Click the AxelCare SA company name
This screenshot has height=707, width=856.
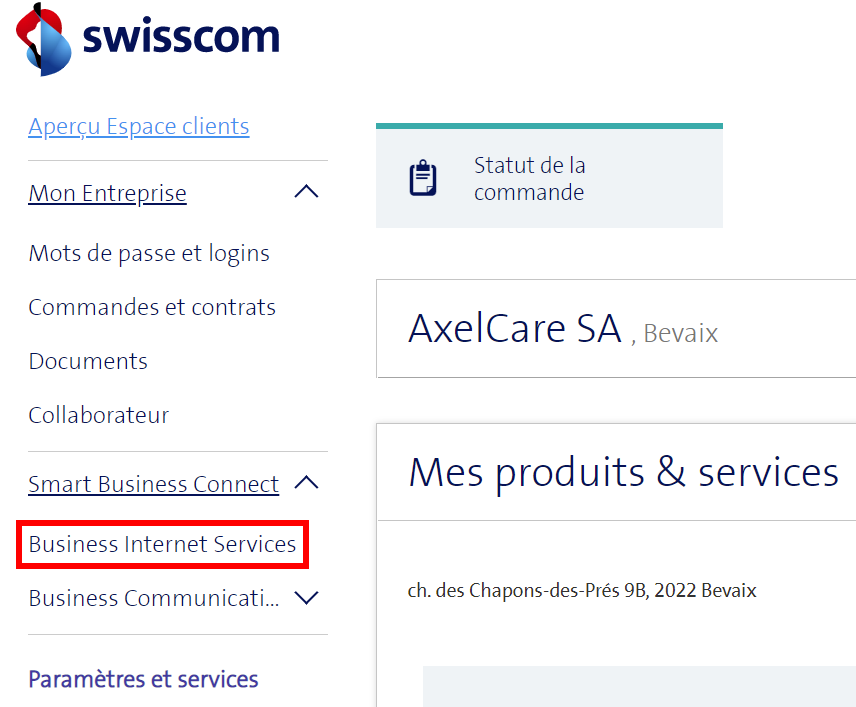click(515, 329)
